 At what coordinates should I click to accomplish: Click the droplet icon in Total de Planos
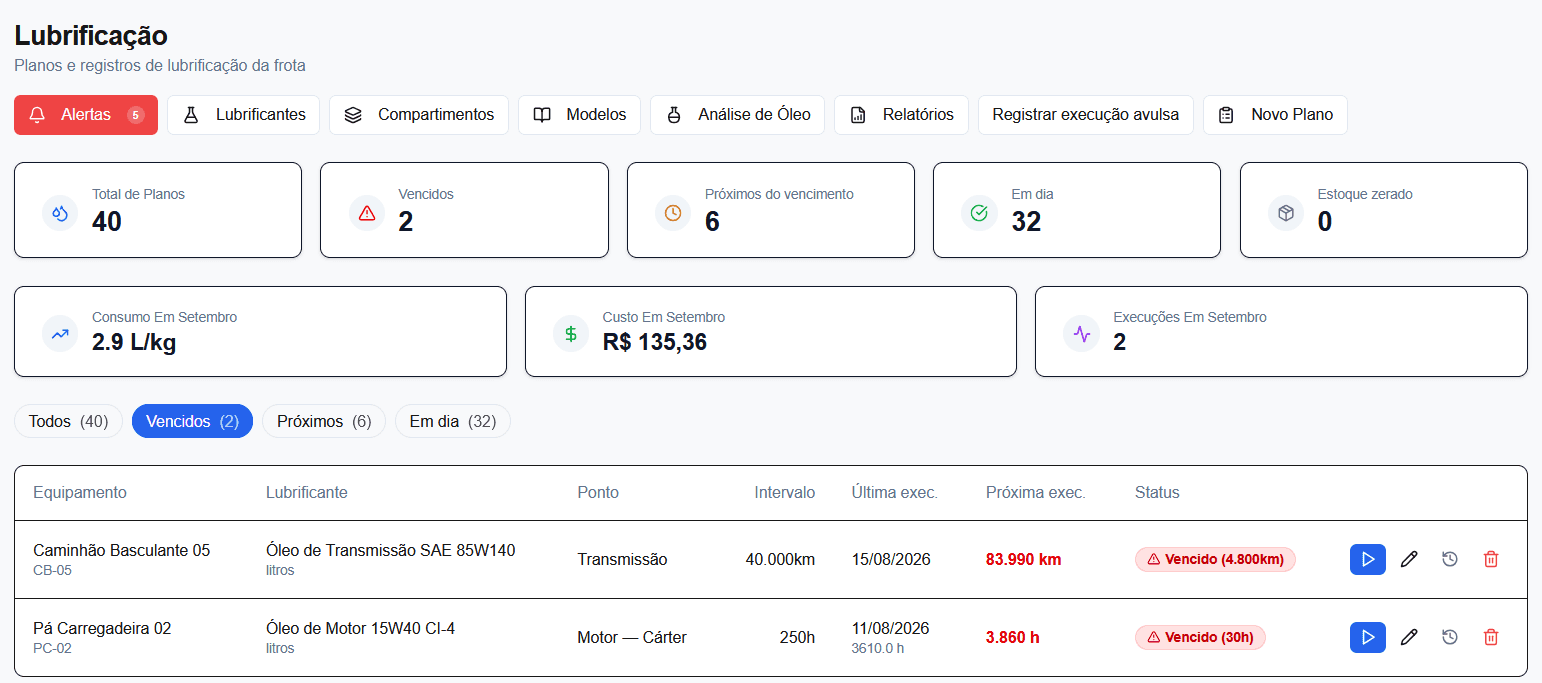pos(60,212)
